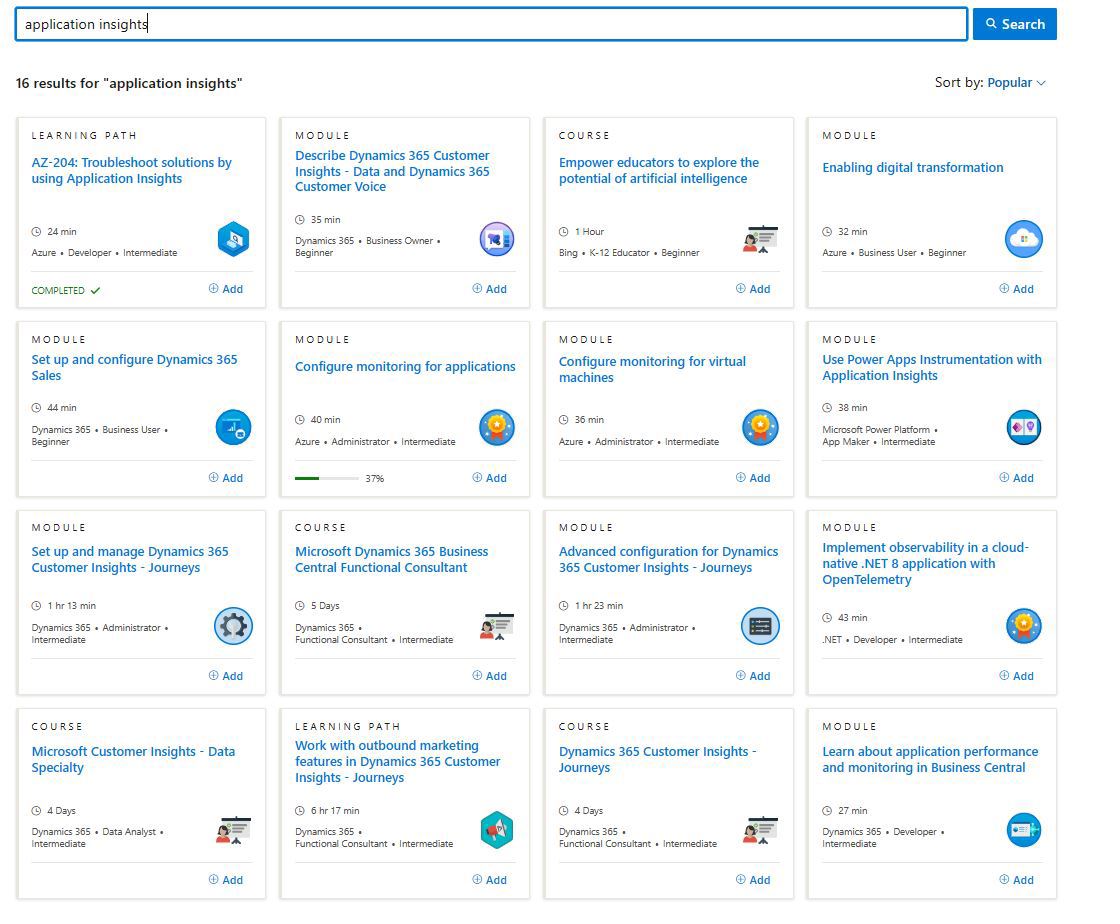Click the '1 hr 23 min' duration text
The width and height of the screenshot is (1120, 924).
pyautogui.click(x=599, y=606)
